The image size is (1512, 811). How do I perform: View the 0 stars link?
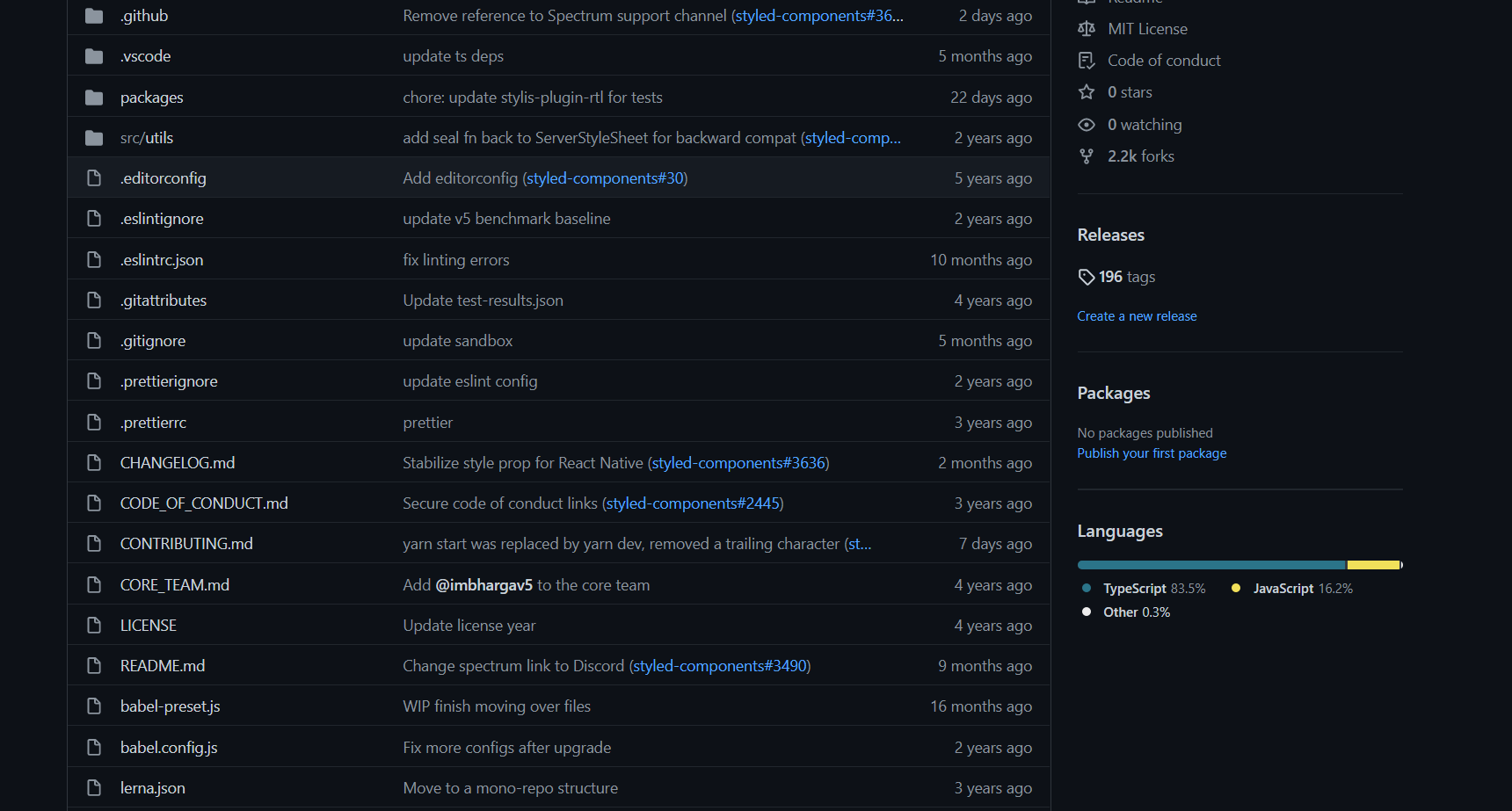click(x=1130, y=92)
